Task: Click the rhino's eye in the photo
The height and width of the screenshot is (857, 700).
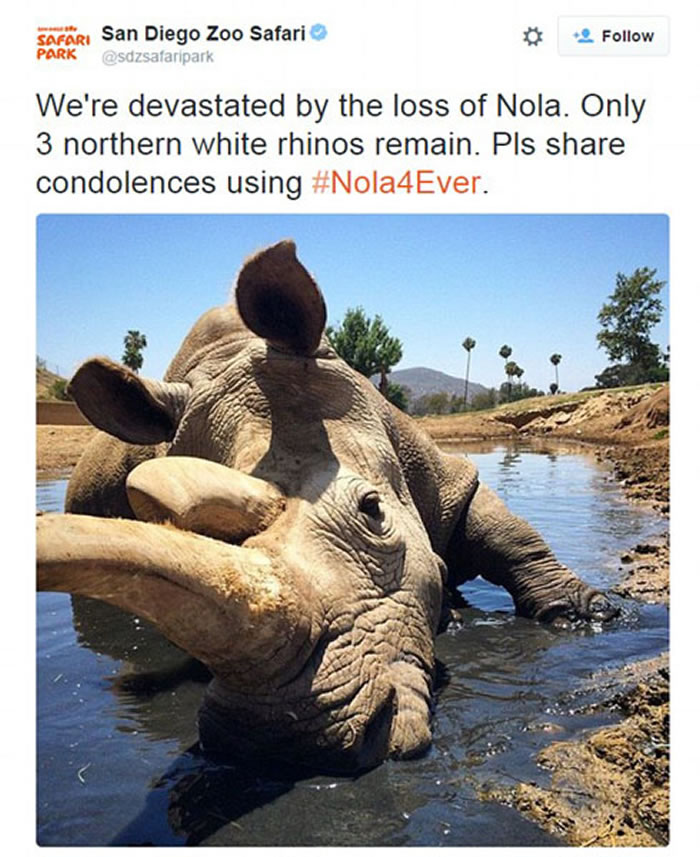Action: coord(371,505)
